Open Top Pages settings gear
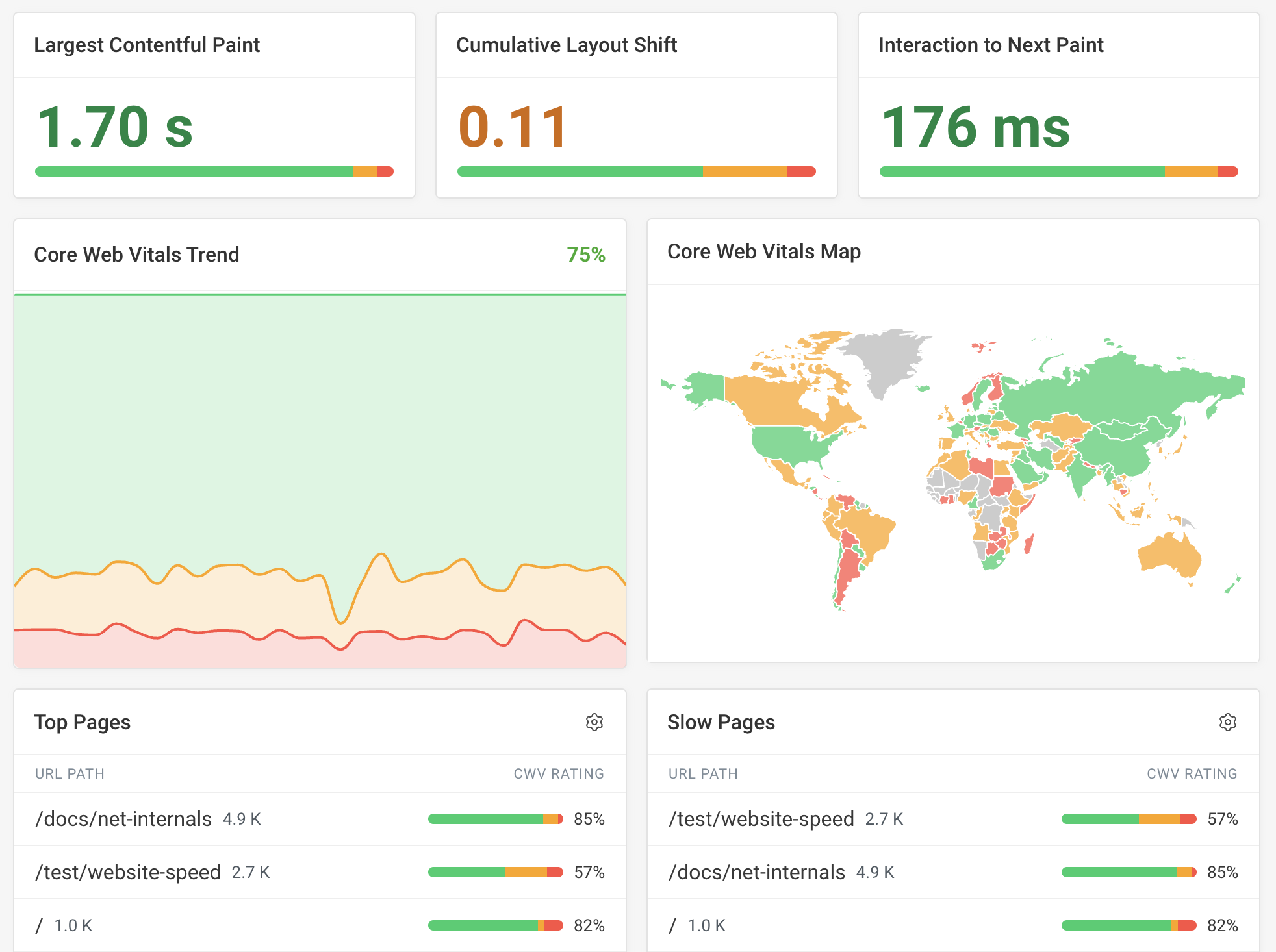This screenshot has width=1276, height=952. (594, 722)
